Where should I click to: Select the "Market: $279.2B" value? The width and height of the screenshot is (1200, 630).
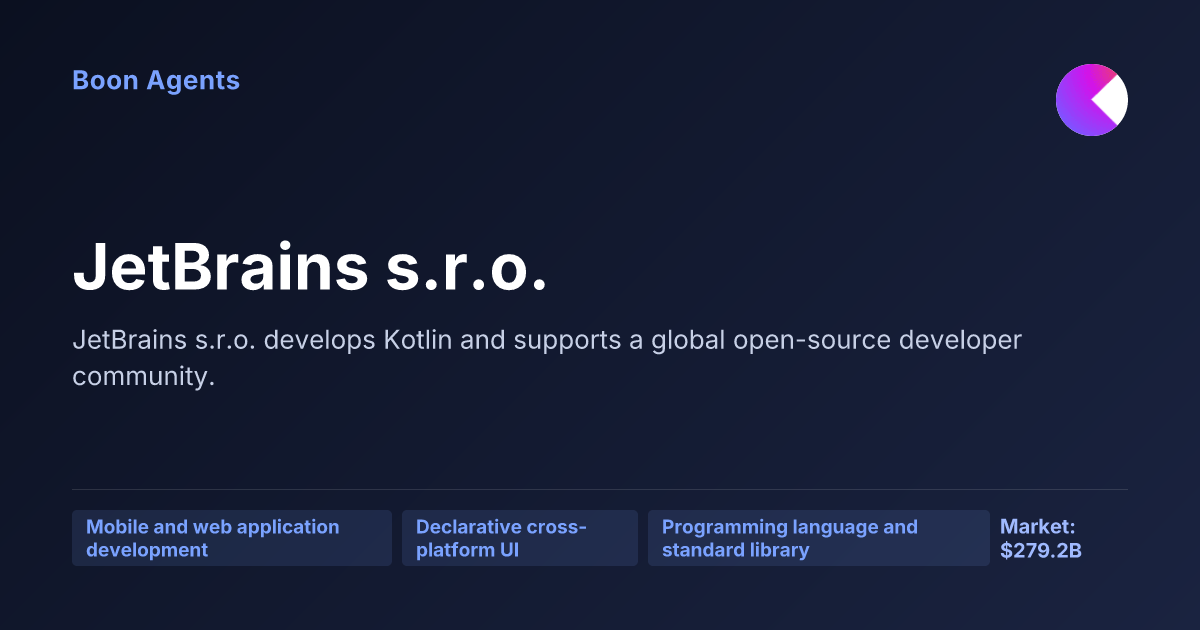click(x=1041, y=538)
